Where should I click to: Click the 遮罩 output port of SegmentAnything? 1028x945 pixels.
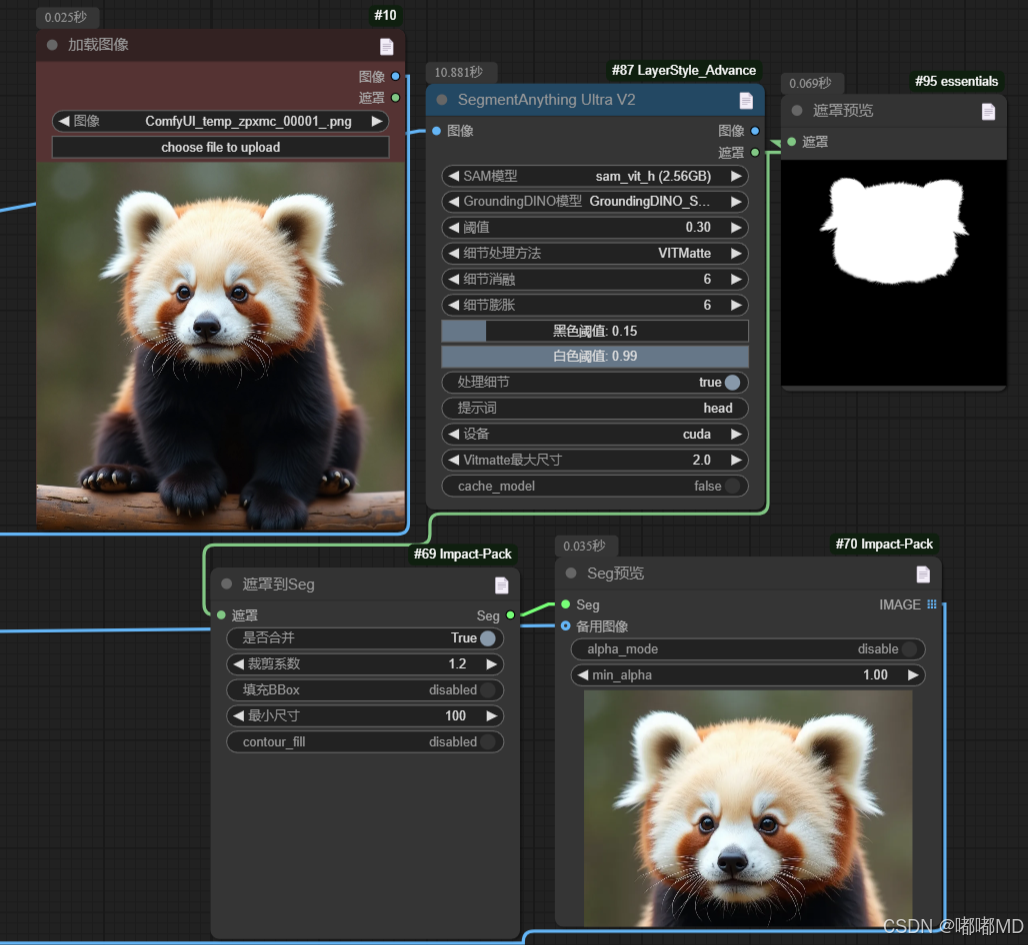point(755,153)
